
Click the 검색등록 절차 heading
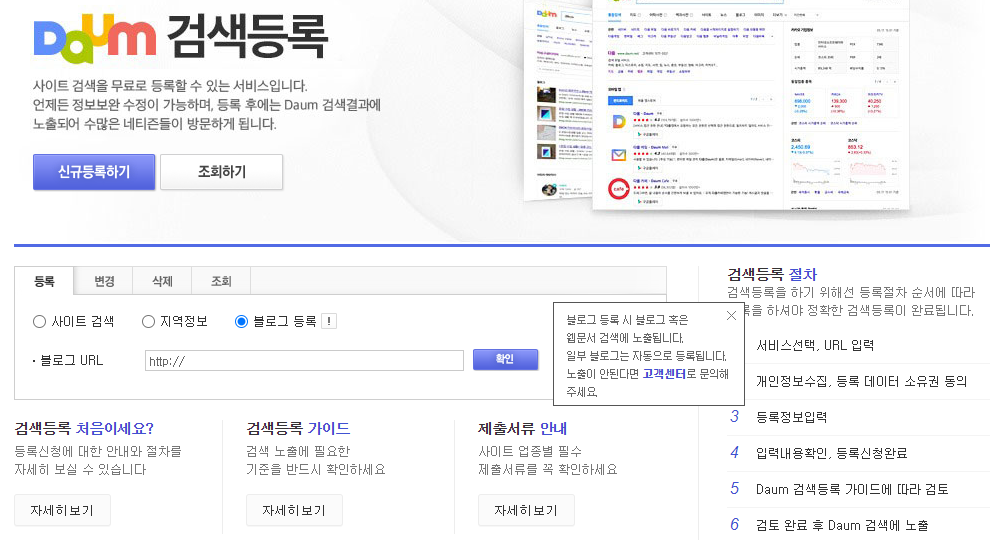[772, 274]
